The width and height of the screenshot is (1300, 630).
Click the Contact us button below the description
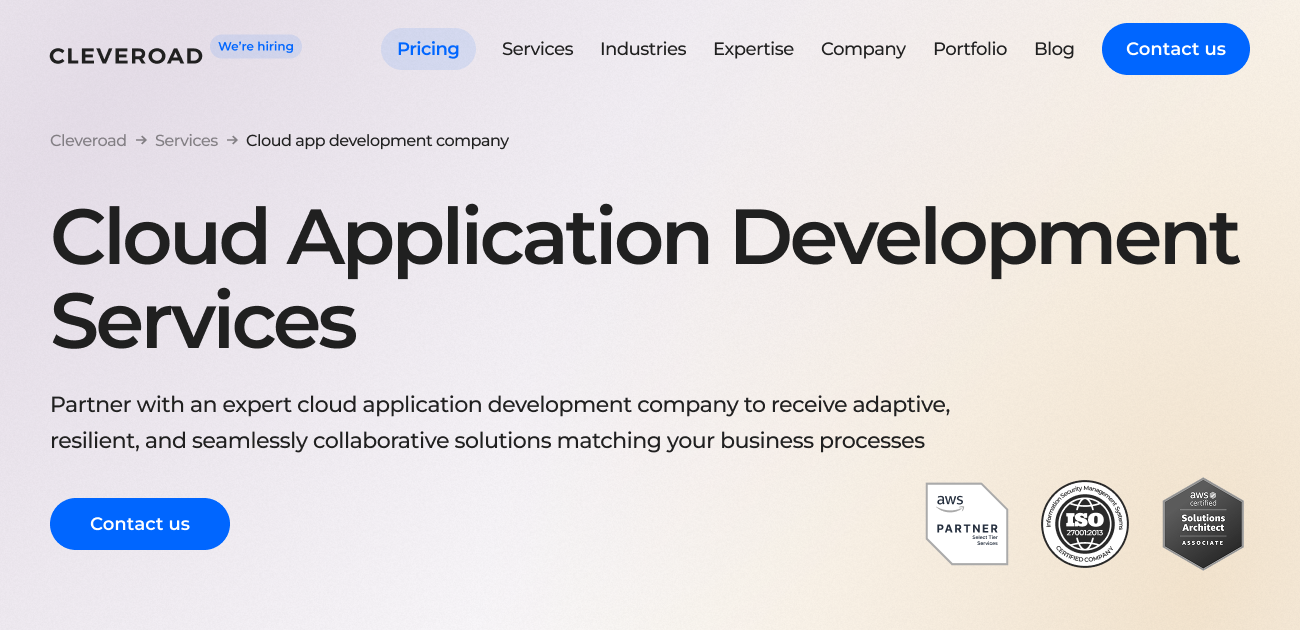click(x=140, y=523)
